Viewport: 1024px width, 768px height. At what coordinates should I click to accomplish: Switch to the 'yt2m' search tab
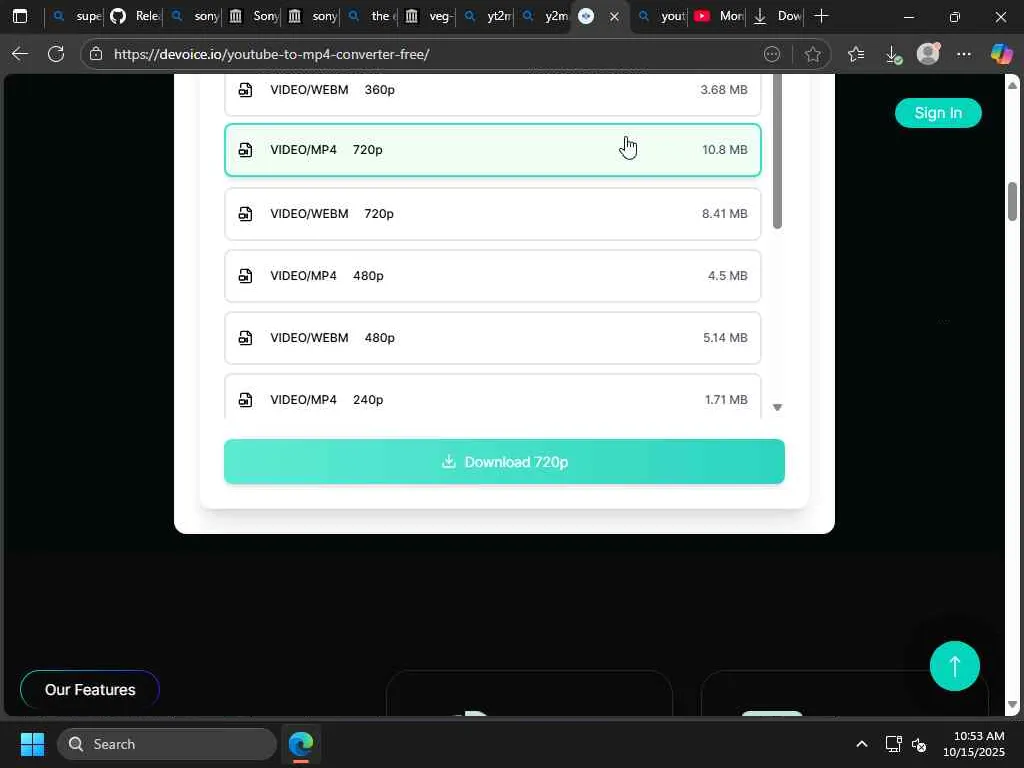[x=487, y=16]
